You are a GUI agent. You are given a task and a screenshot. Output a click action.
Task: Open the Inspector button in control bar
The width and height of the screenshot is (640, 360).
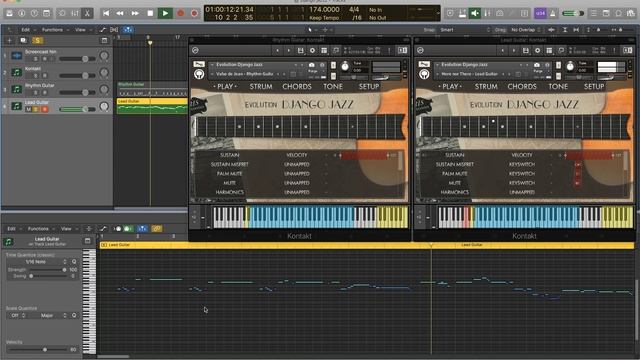(22, 13)
